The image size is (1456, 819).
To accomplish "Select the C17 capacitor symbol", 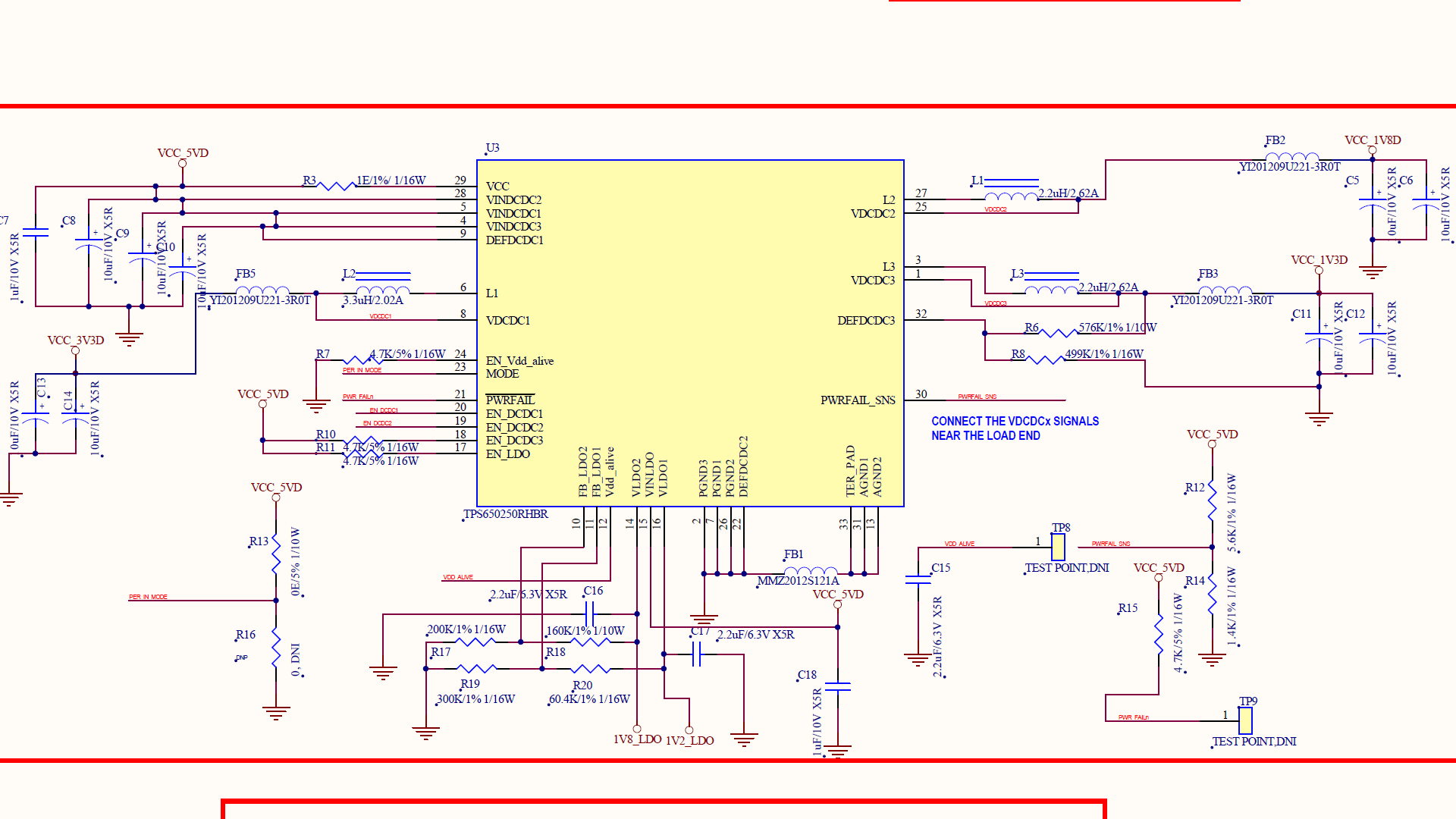I will tap(696, 654).
